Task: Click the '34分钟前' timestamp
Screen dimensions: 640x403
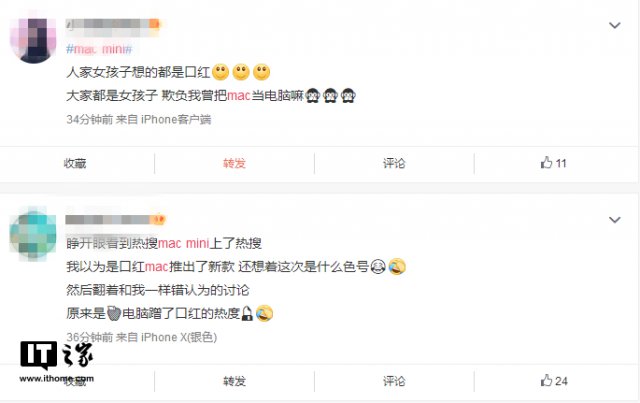Action: (89, 119)
